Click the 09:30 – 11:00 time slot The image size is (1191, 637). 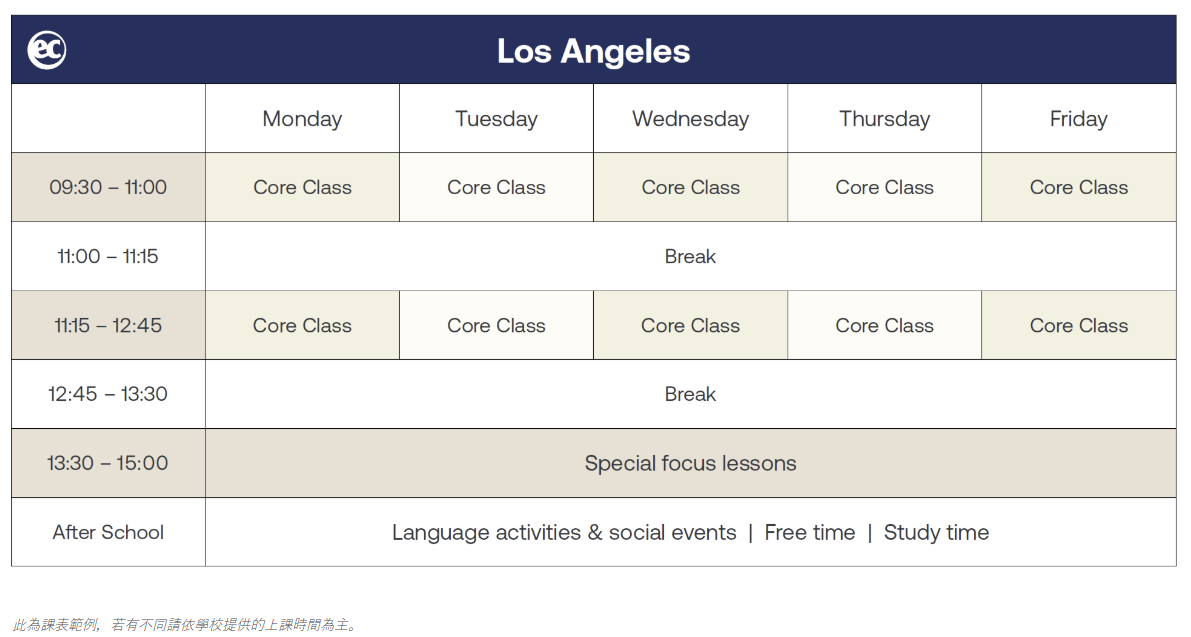tap(108, 188)
